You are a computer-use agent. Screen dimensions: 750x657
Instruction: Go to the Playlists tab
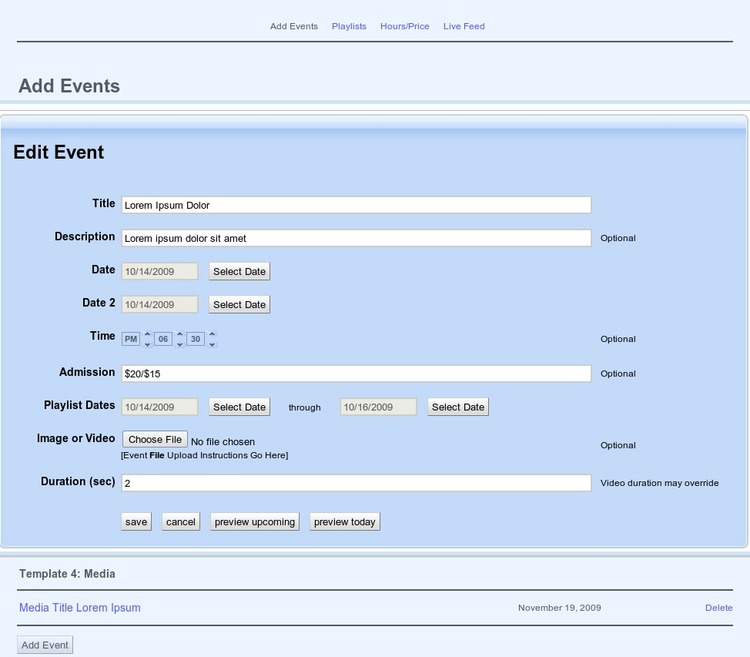tap(349, 26)
